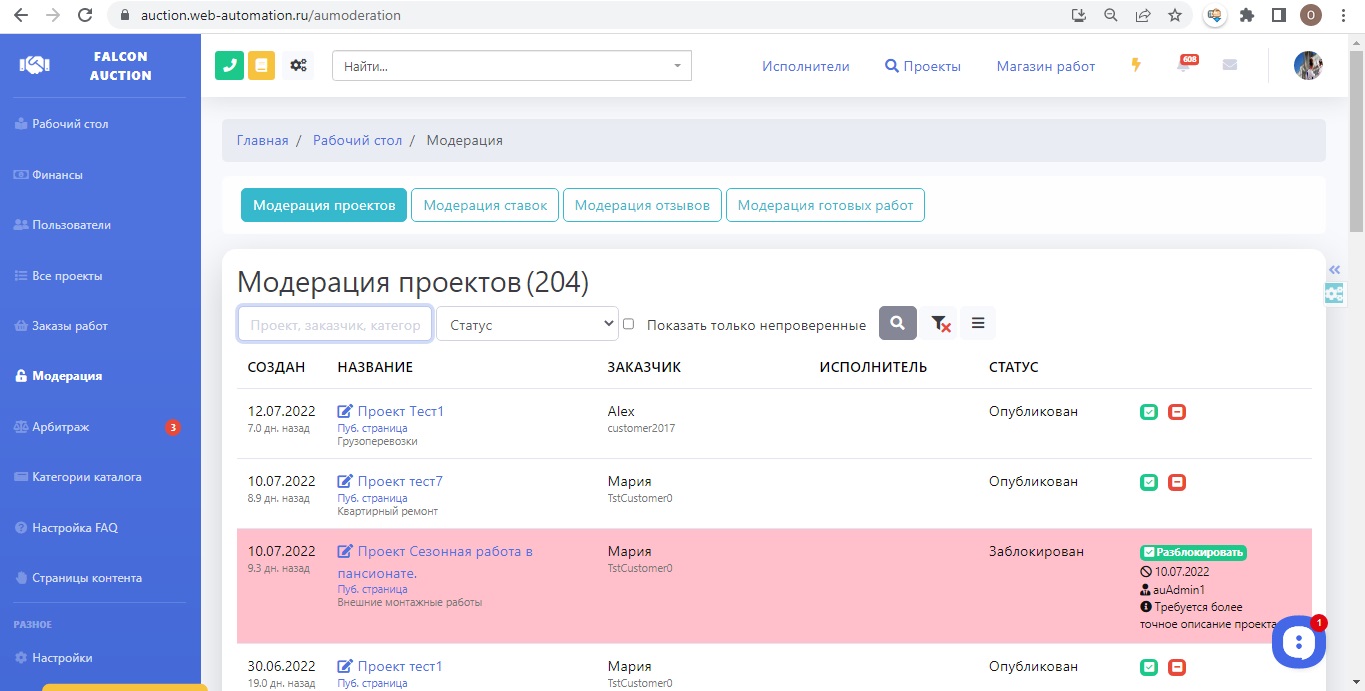Click the green phone icon button

coord(229,66)
